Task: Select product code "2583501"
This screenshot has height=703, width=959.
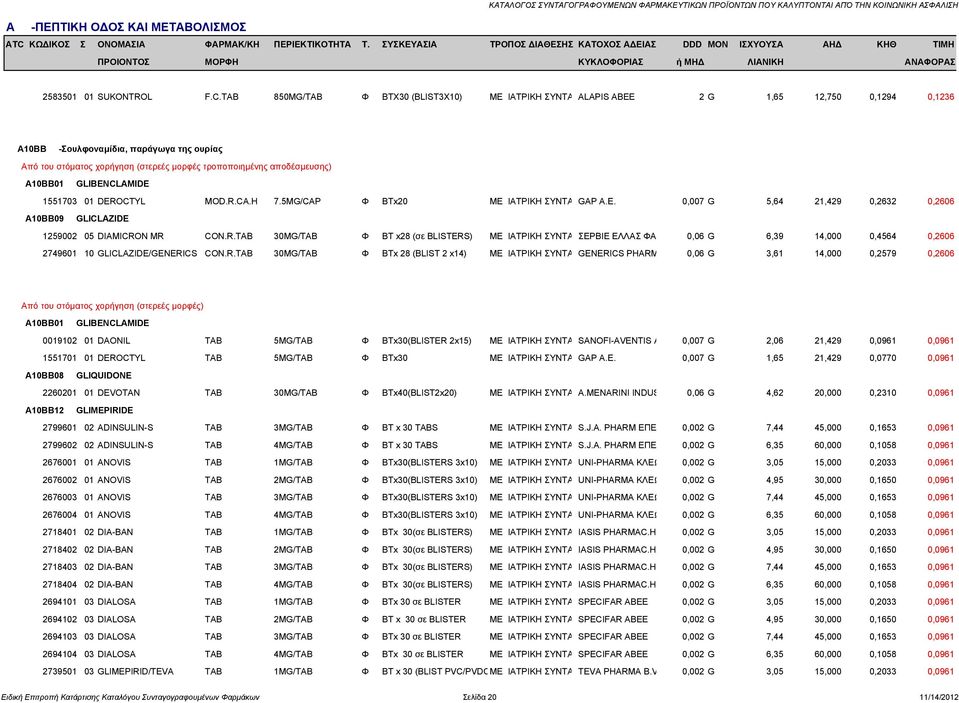Action: coord(59,97)
